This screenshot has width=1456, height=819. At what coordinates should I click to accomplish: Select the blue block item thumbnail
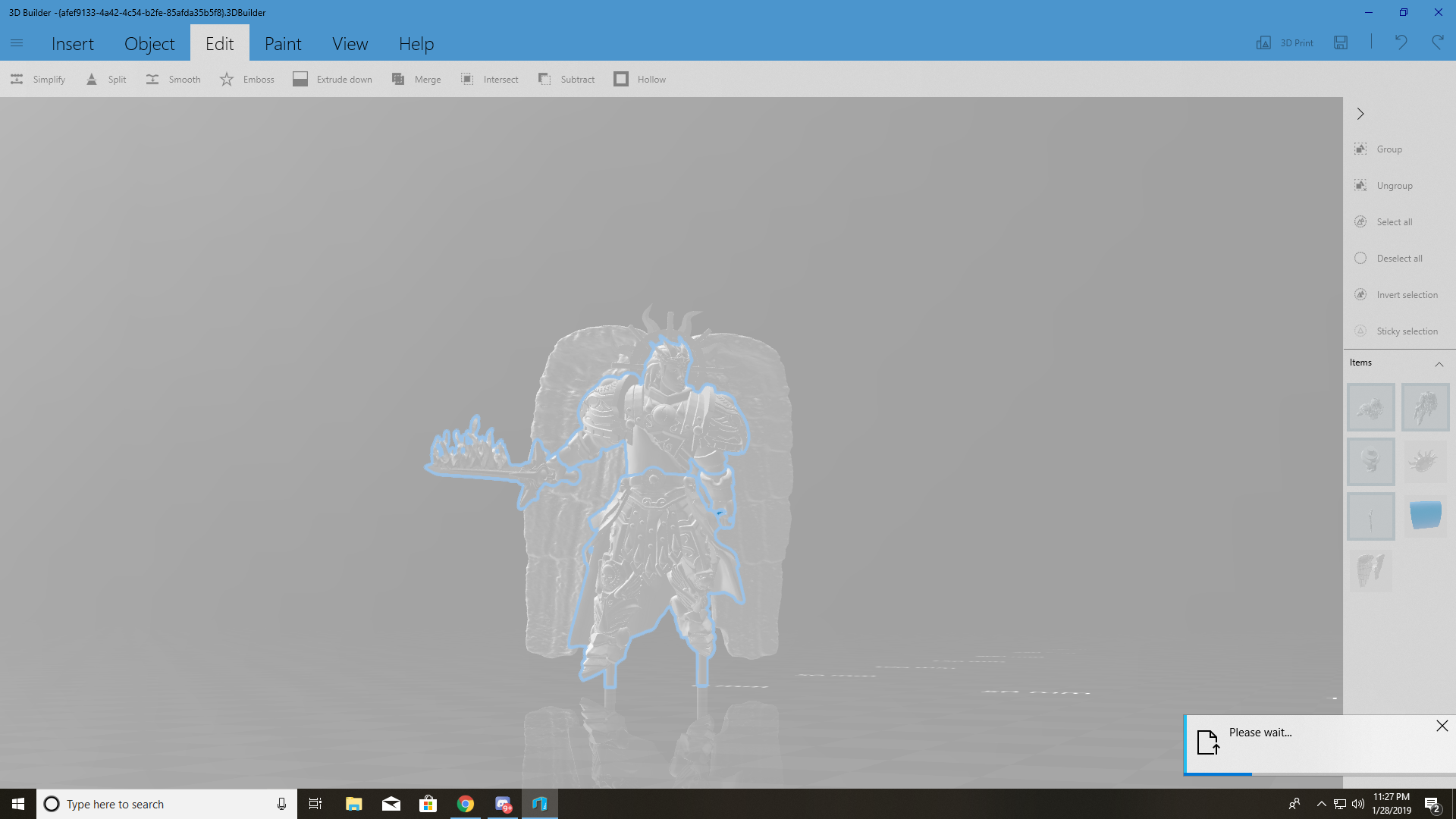pyautogui.click(x=1425, y=516)
